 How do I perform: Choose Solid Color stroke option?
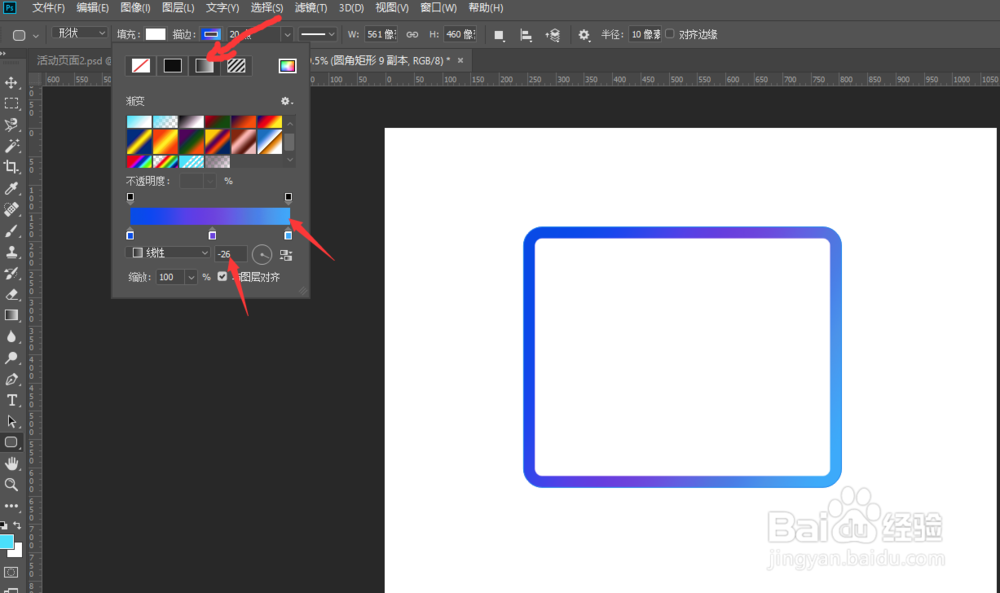click(173, 66)
